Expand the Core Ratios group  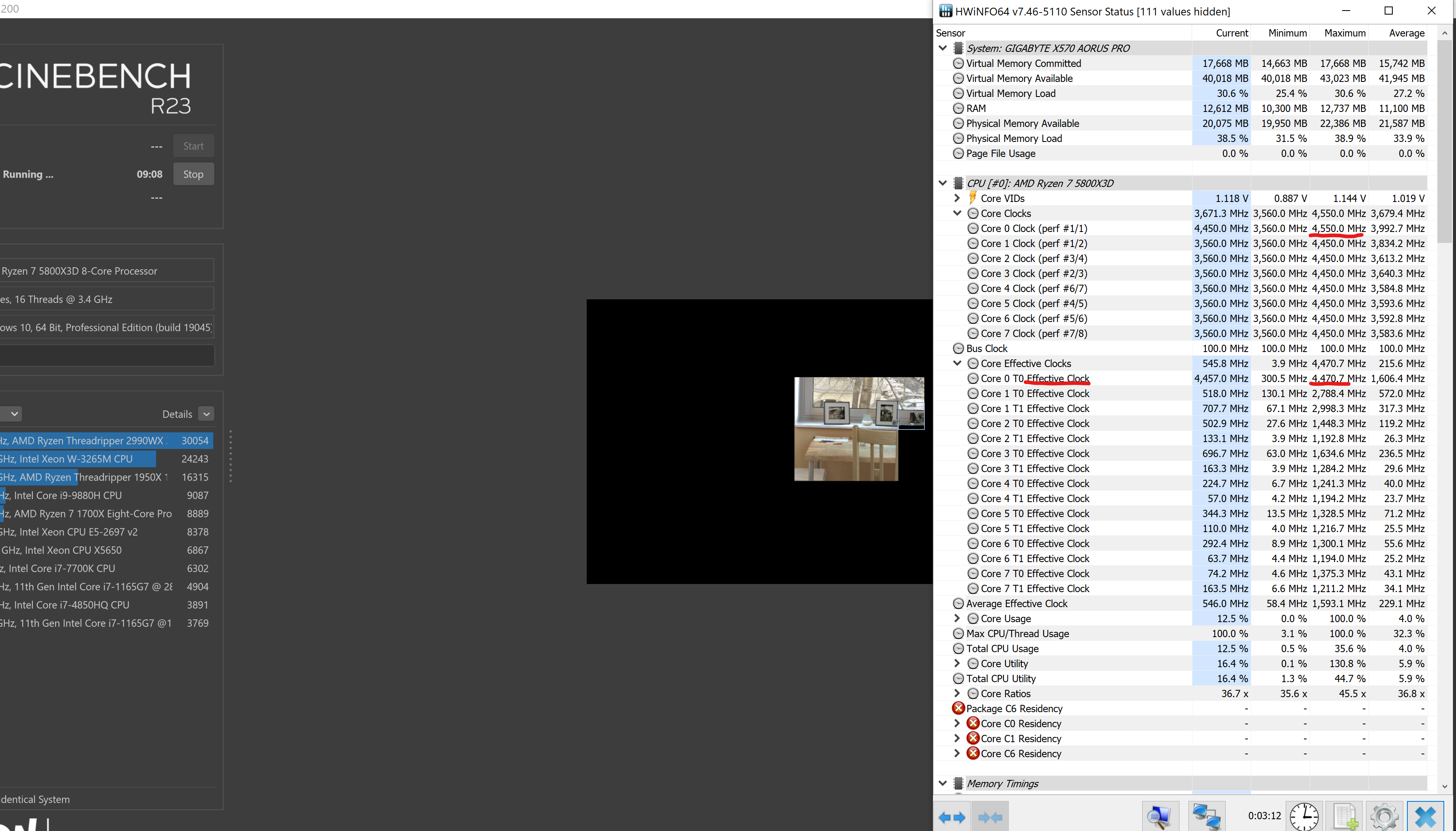(957, 694)
